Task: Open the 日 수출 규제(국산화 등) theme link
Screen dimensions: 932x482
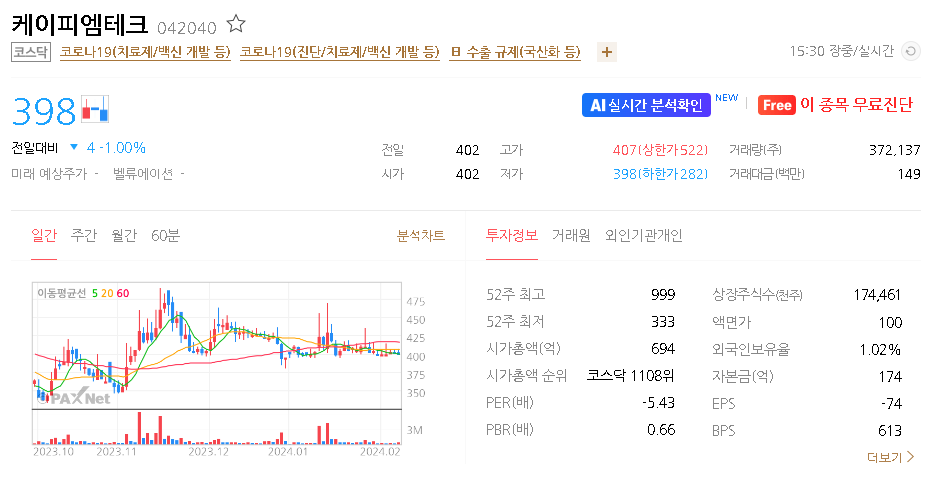Action: tap(515, 52)
